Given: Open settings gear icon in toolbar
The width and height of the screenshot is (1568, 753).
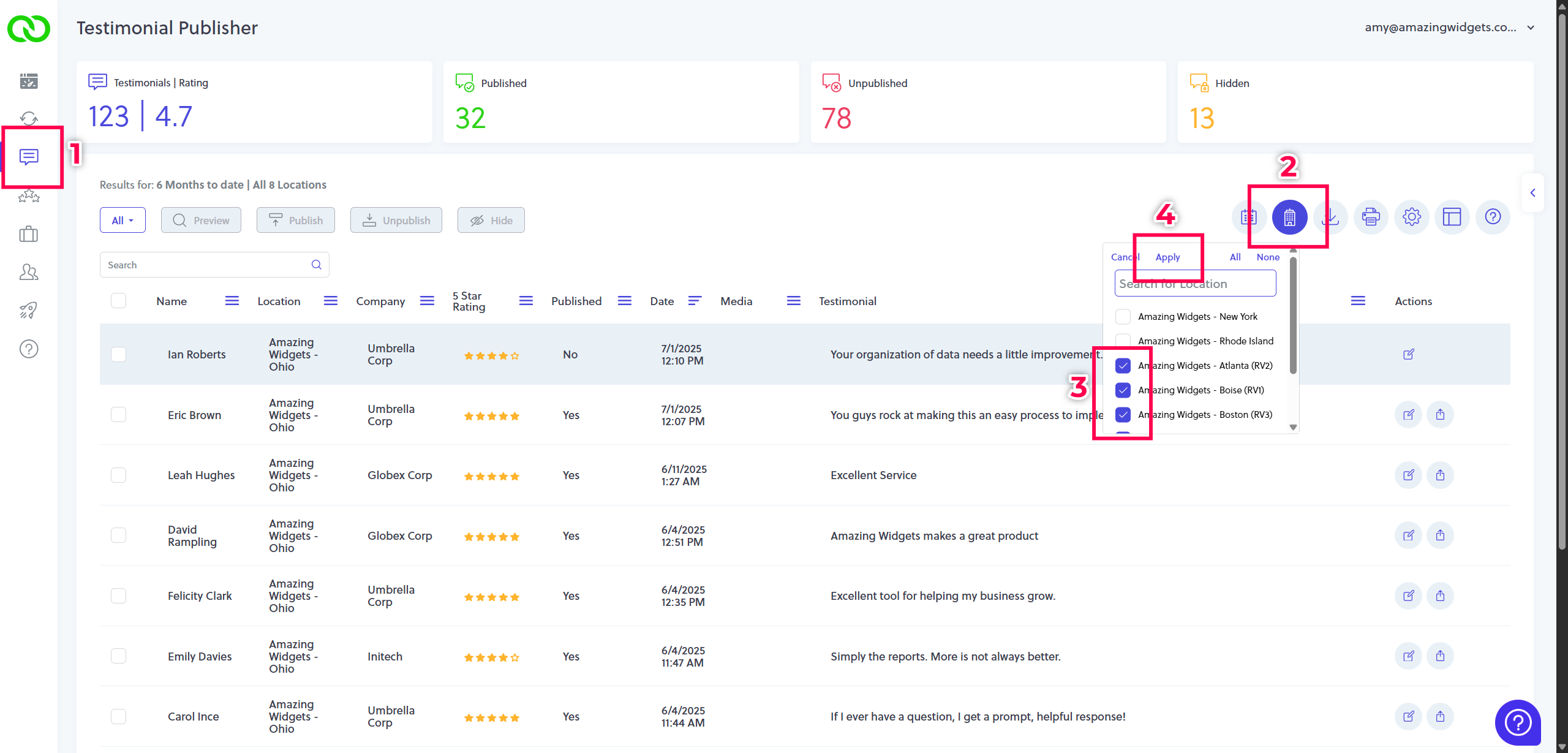Looking at the screenshot, I should click(x=1411, y=217).
